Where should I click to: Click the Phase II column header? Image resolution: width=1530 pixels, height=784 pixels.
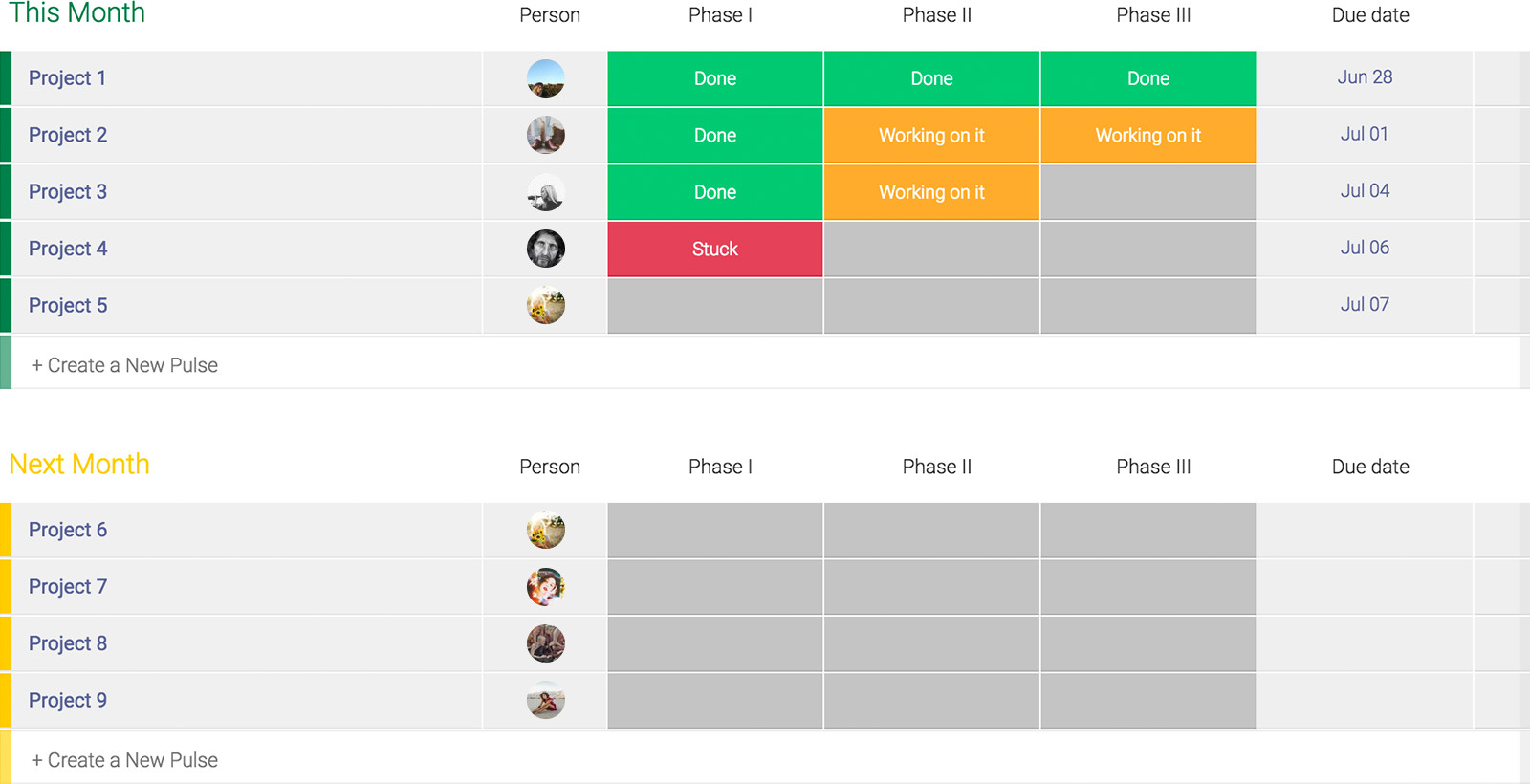tap(937, 14)
